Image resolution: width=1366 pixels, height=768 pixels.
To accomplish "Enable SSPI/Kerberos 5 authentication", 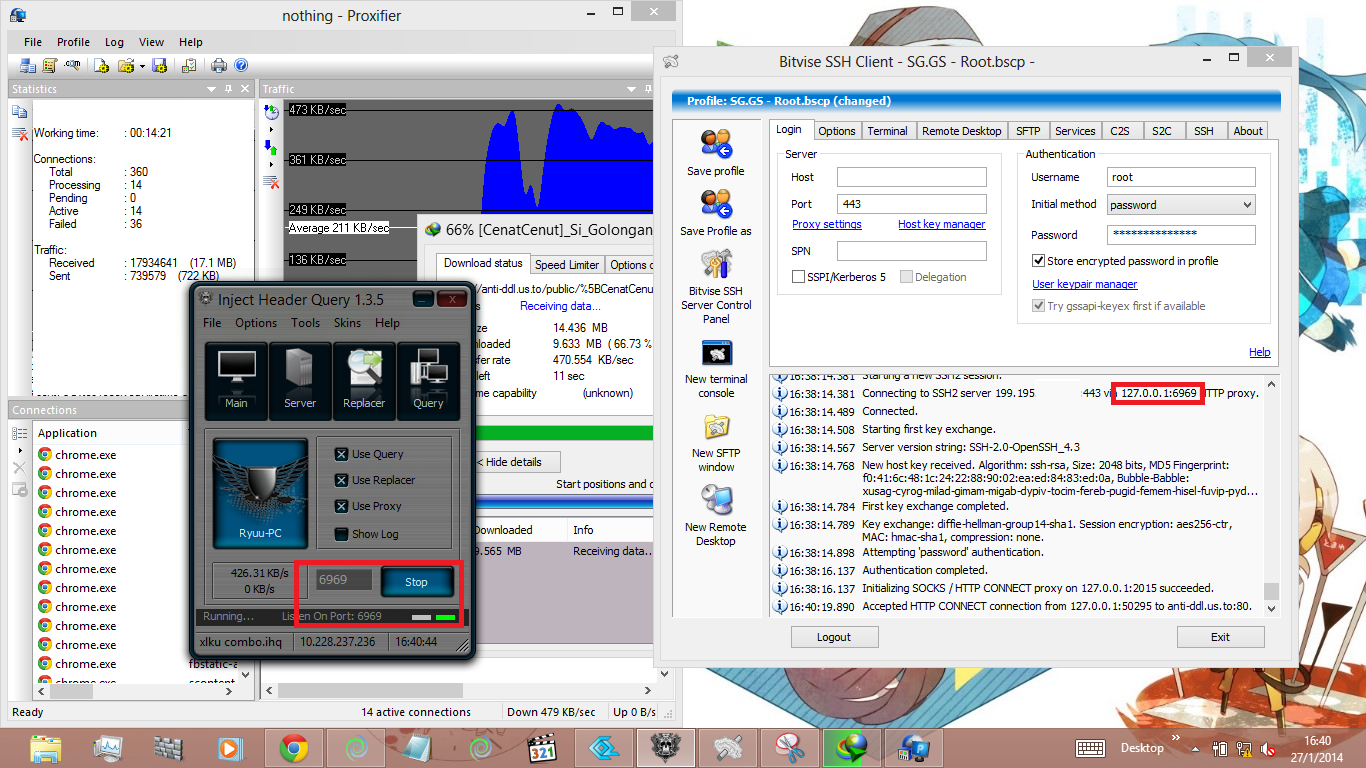I will click(x=797, y=277).
